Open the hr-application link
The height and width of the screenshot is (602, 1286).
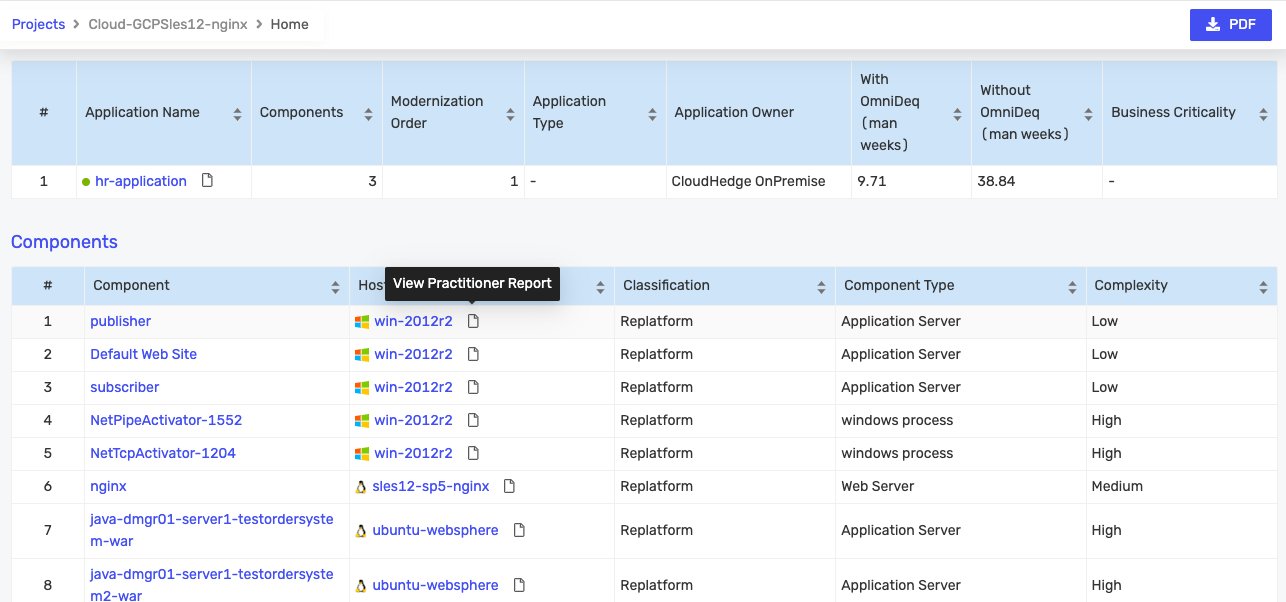click(x=141, y=181)
